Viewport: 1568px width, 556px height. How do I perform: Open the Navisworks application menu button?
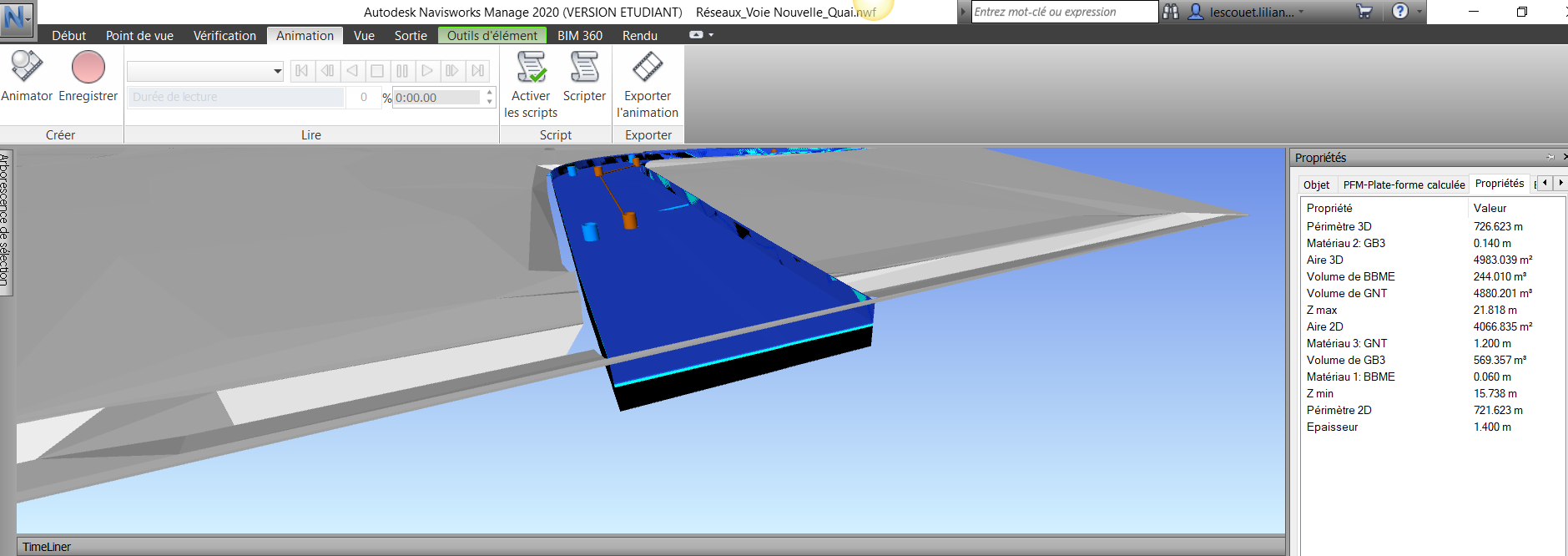[17, 18]
